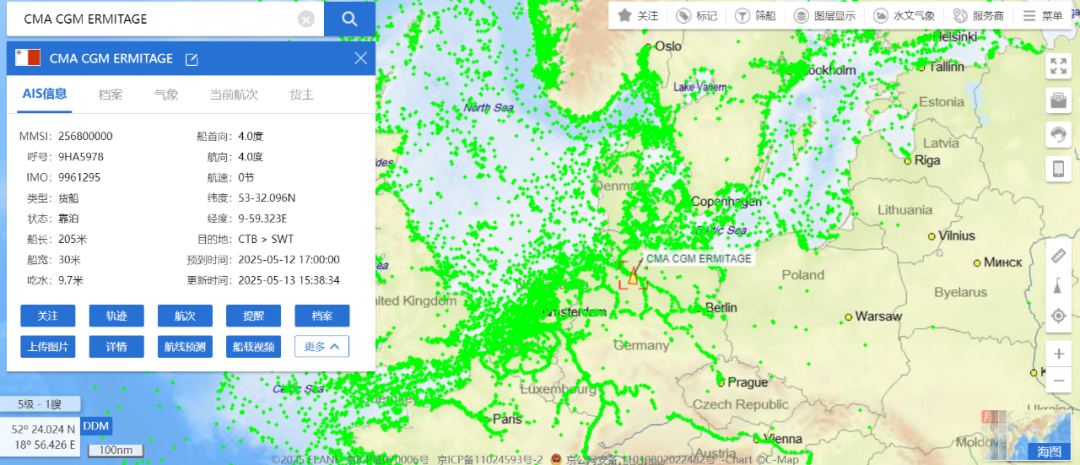Screen dimensions: 1080x465
Task: Click the 上传图片 button
Action: click(48, 347)
